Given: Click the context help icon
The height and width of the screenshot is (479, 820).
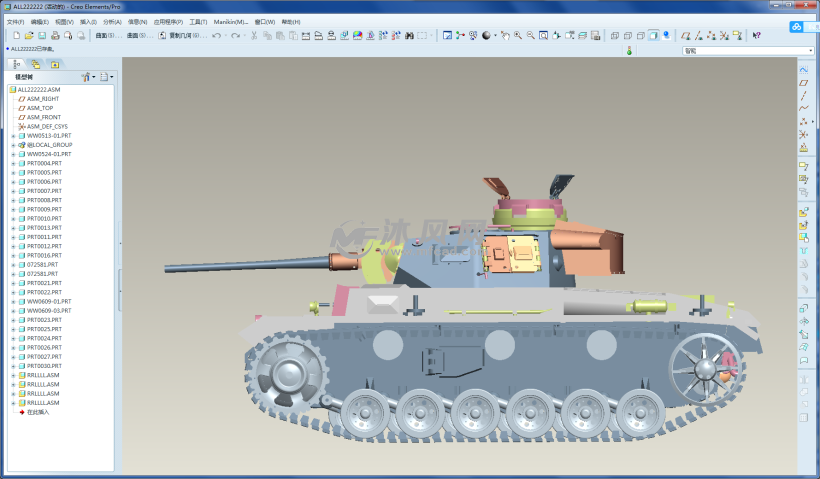Looking at the screenshot, I should [x=756, y=35].
